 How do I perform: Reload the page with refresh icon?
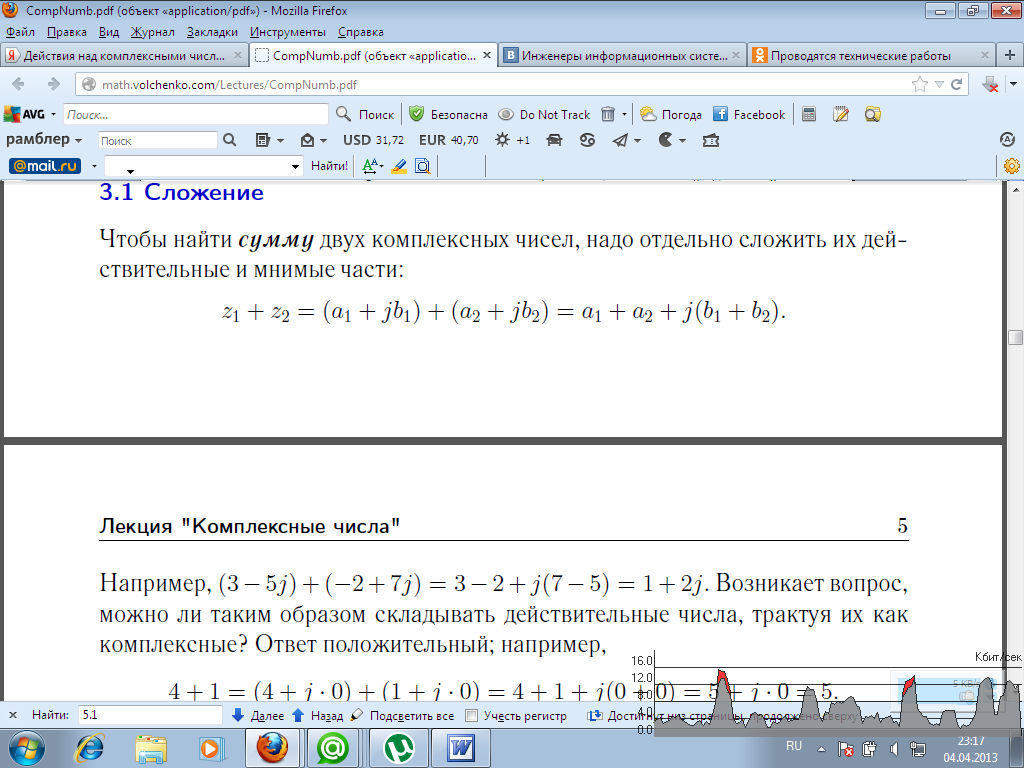pos(956,84)
